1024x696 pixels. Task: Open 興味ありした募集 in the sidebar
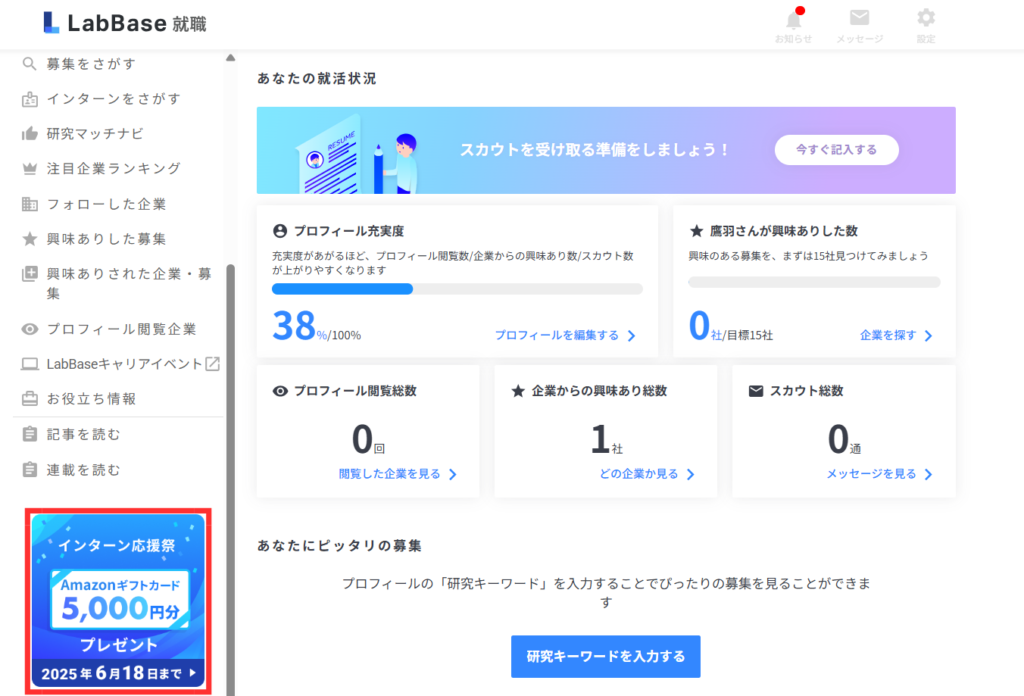106,239
